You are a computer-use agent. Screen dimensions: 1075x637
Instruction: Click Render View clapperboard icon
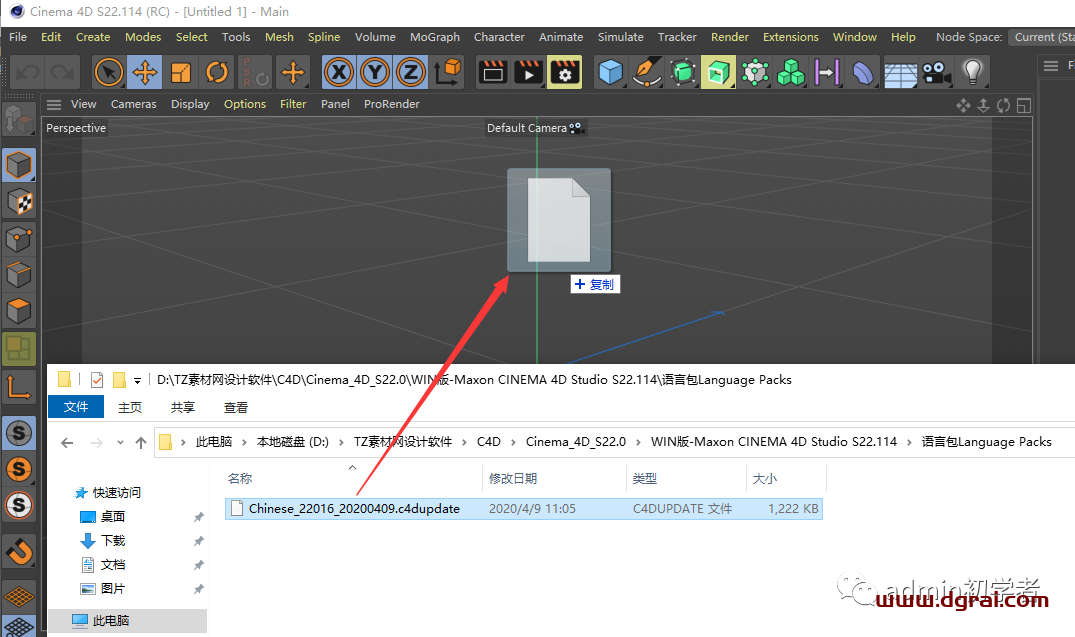[493, 72]
